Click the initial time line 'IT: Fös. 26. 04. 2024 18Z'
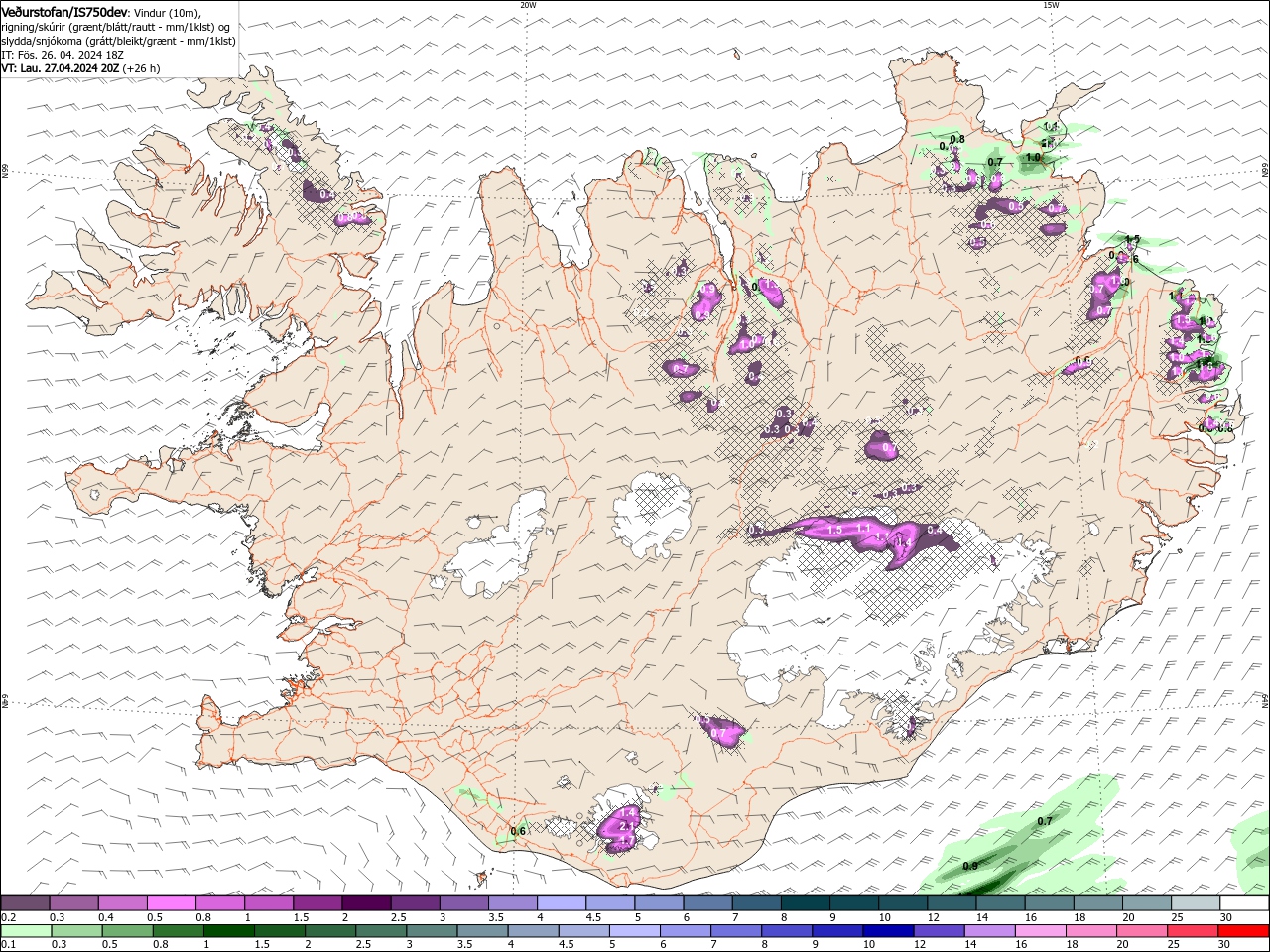Screen dimensions: 1270x952 coord(62,55)
